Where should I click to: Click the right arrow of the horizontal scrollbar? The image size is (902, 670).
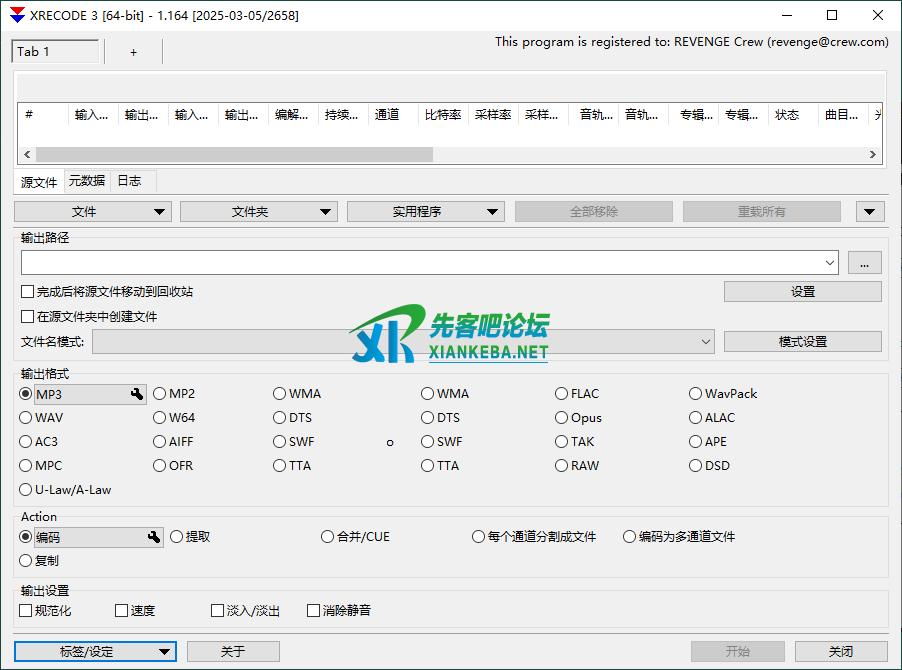pyautogui.click(x=873, y=155)
